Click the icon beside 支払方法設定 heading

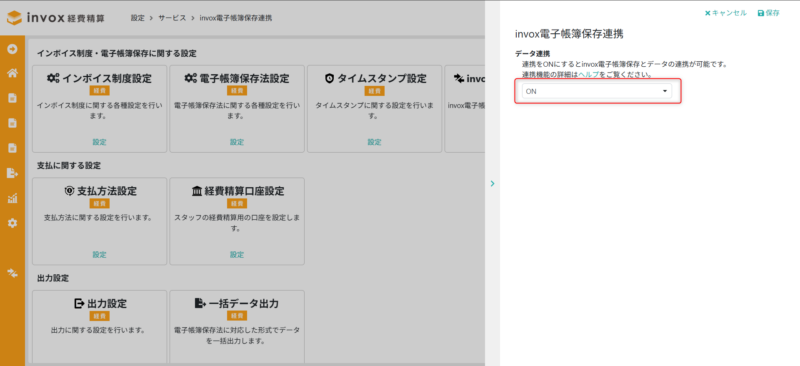(69, 191)
